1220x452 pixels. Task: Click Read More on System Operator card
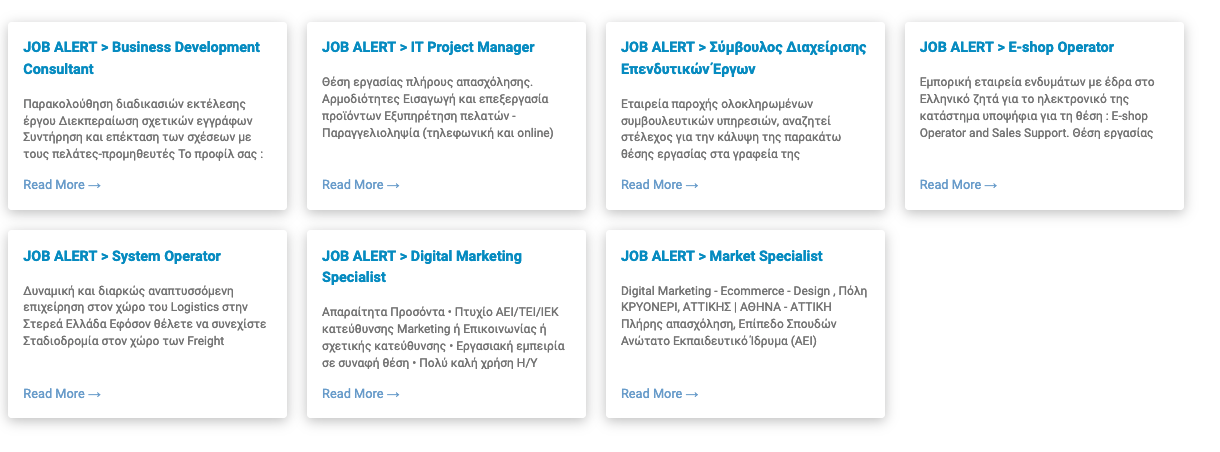pos(62,394)
